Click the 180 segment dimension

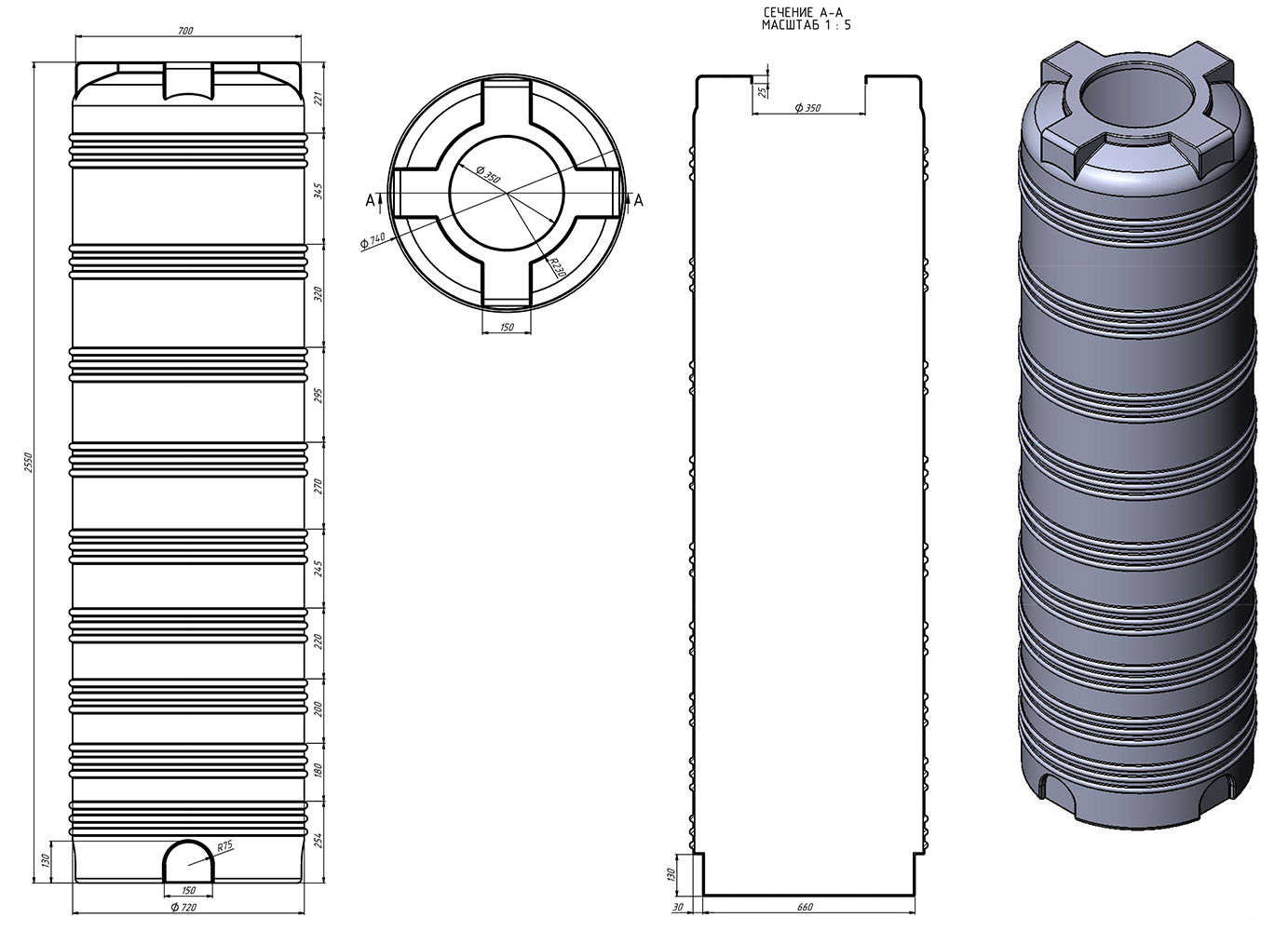[x=318, y=772]
